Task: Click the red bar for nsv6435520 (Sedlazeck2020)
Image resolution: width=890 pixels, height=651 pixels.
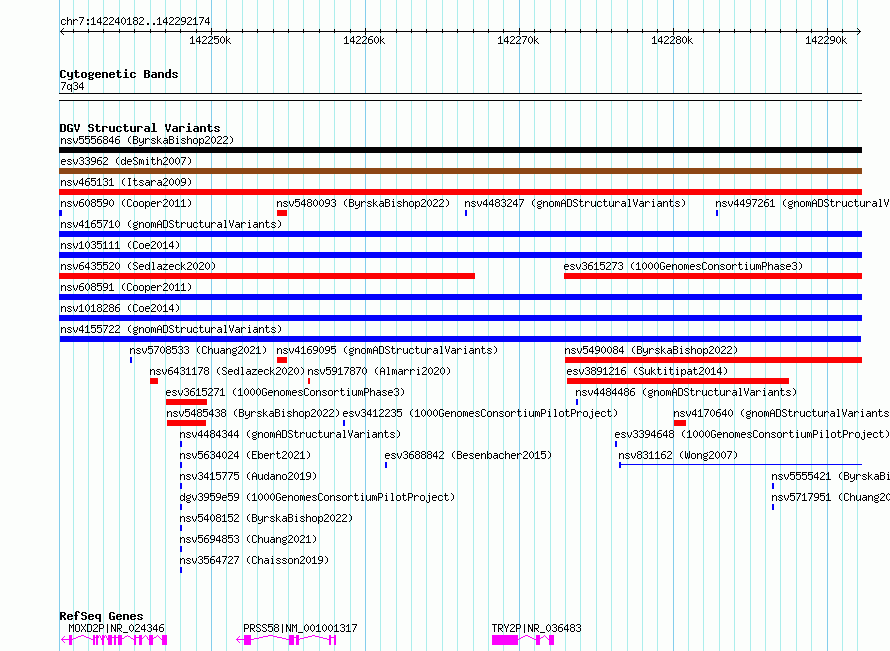Action: click(267, 276)
